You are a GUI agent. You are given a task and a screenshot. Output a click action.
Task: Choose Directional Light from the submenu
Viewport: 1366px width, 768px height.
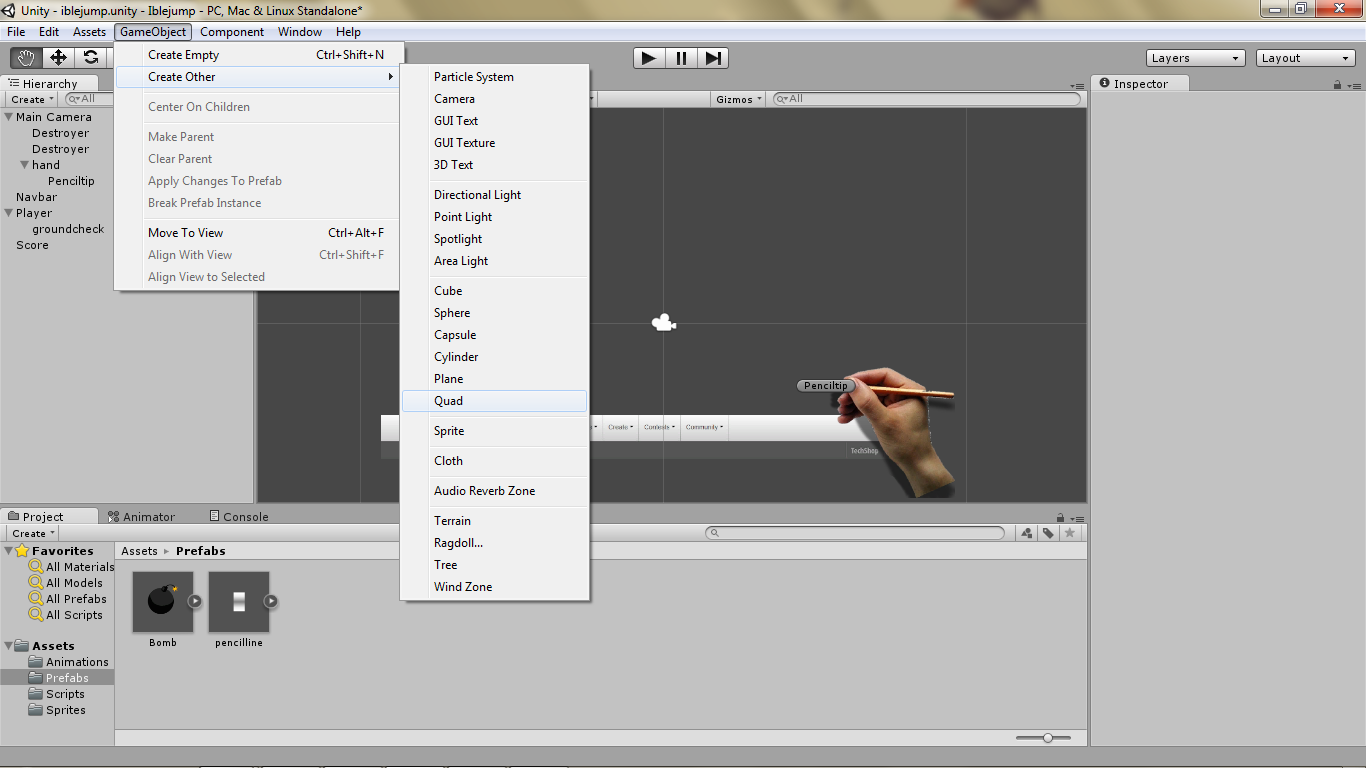pos(494,195)
